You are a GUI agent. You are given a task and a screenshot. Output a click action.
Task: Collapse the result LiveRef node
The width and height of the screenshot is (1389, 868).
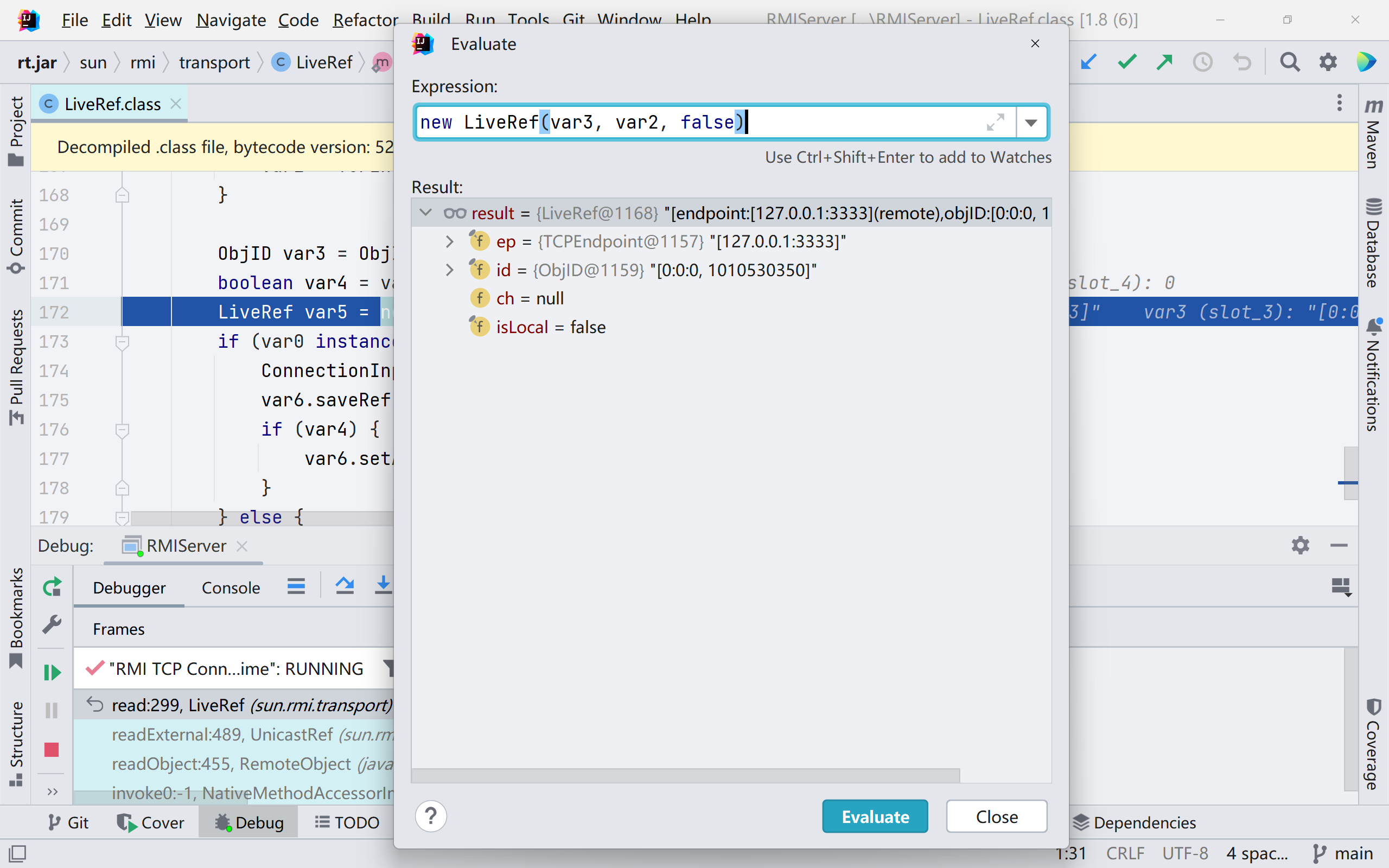(x=425, y=213)
